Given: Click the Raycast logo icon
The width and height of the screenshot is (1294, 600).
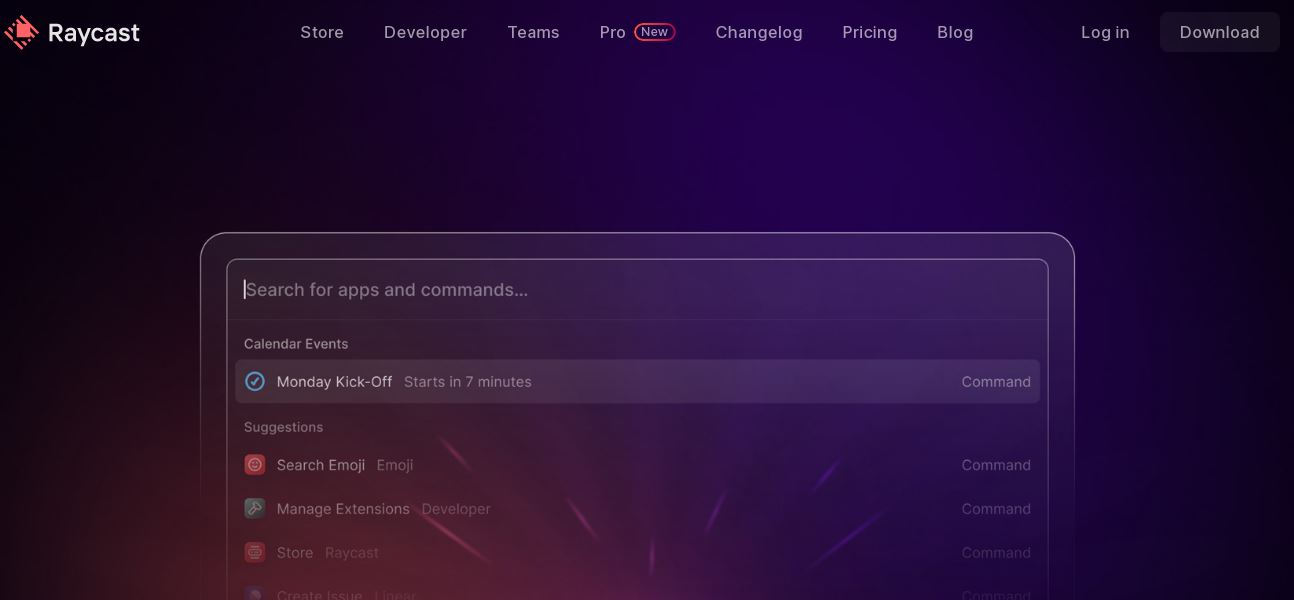Looking at the screenshot, I should point(21,32).
